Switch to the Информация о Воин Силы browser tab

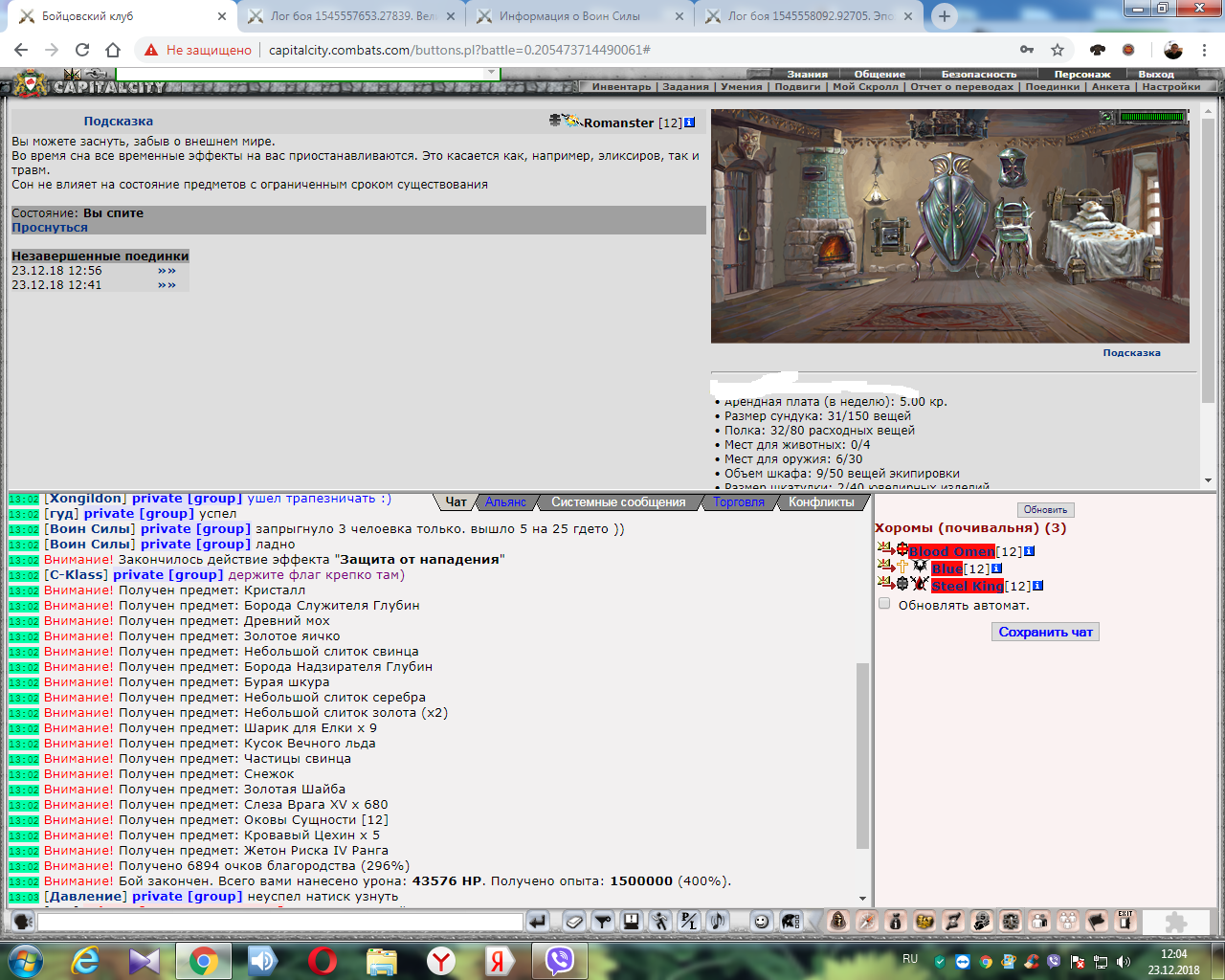click(581, 16)
